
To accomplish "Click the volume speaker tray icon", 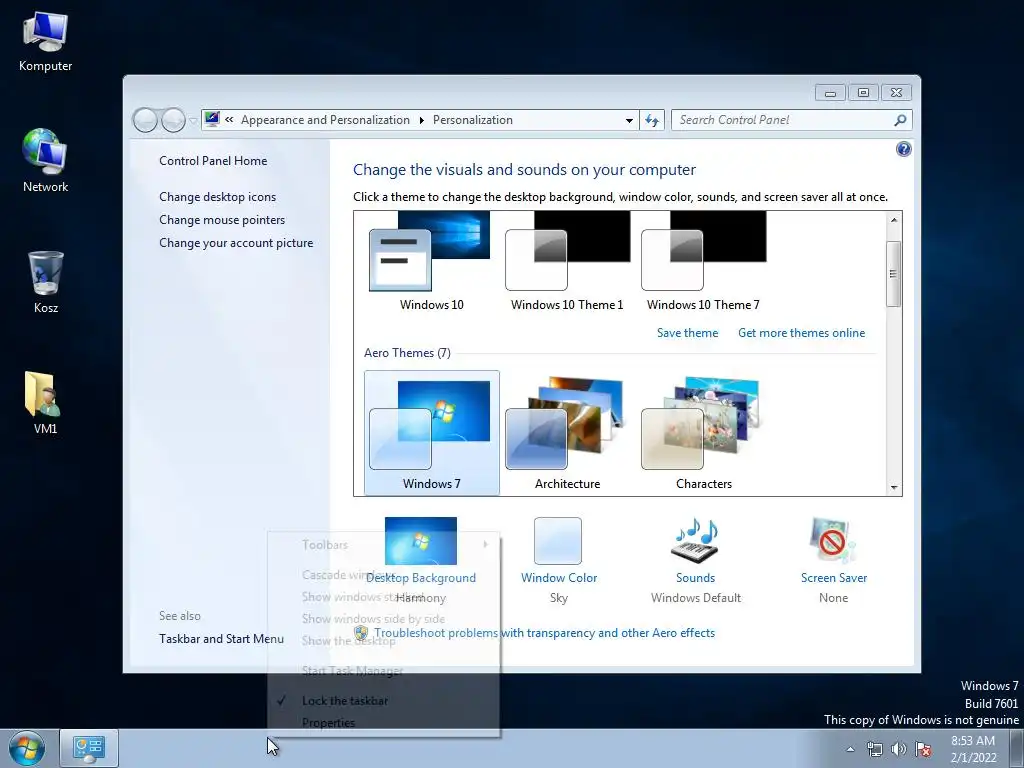I will pos(899,749).
